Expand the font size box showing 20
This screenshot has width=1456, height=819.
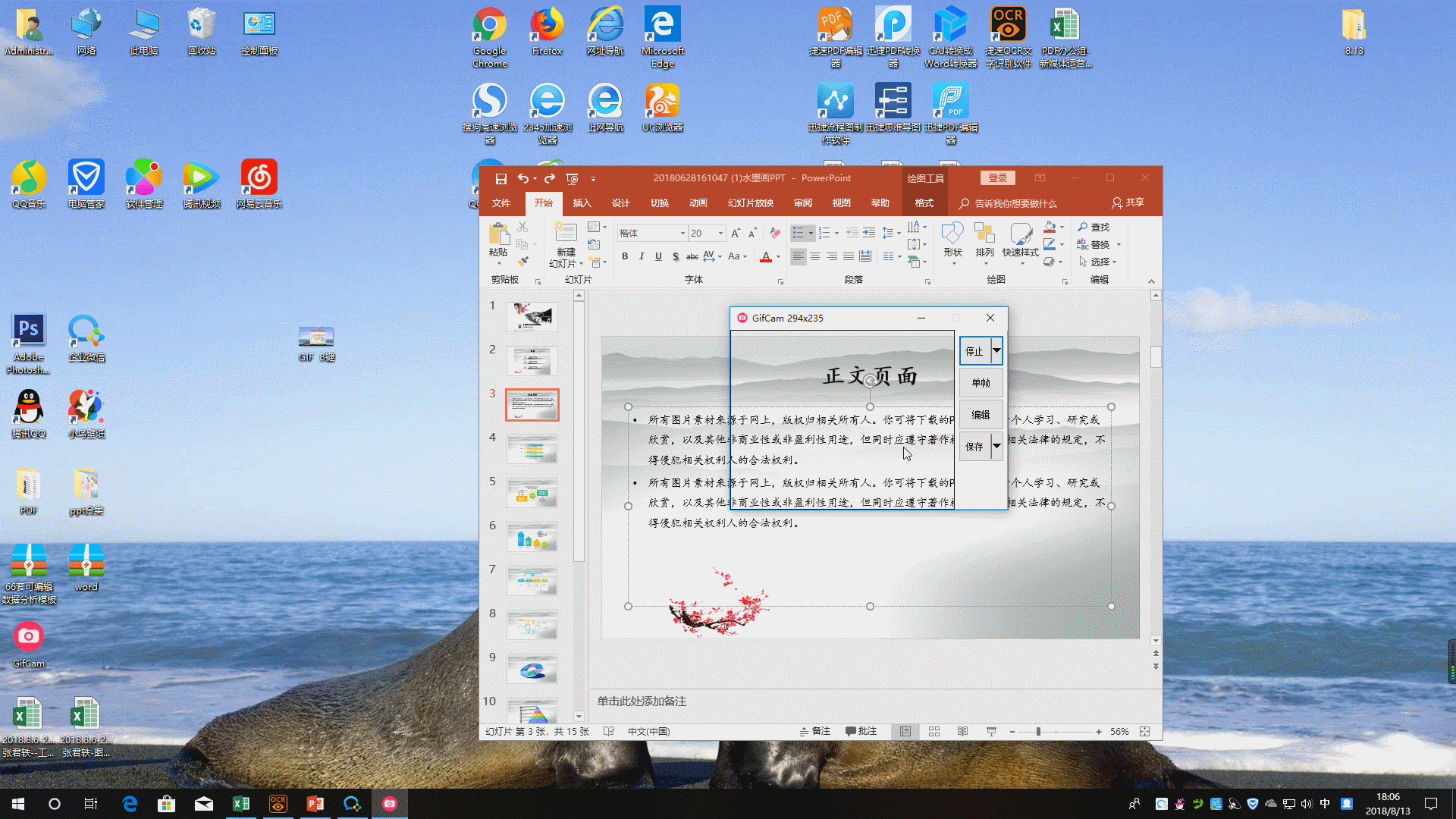pyautogui.click(x=720, y=233)
